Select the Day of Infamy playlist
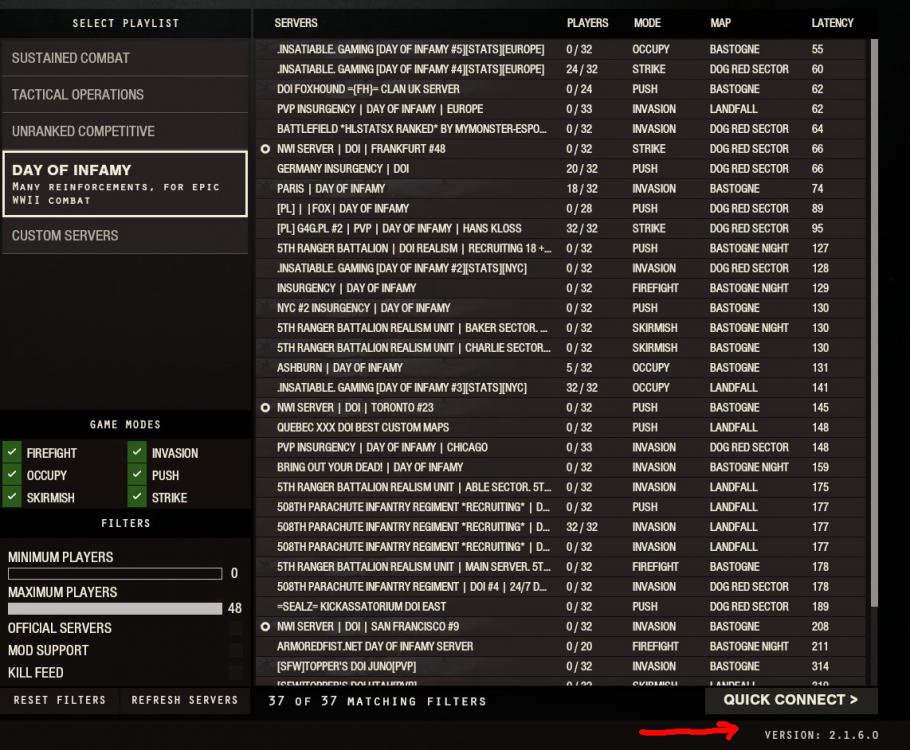Viewport: 910px width, 750px height. [x=125, y=184]
